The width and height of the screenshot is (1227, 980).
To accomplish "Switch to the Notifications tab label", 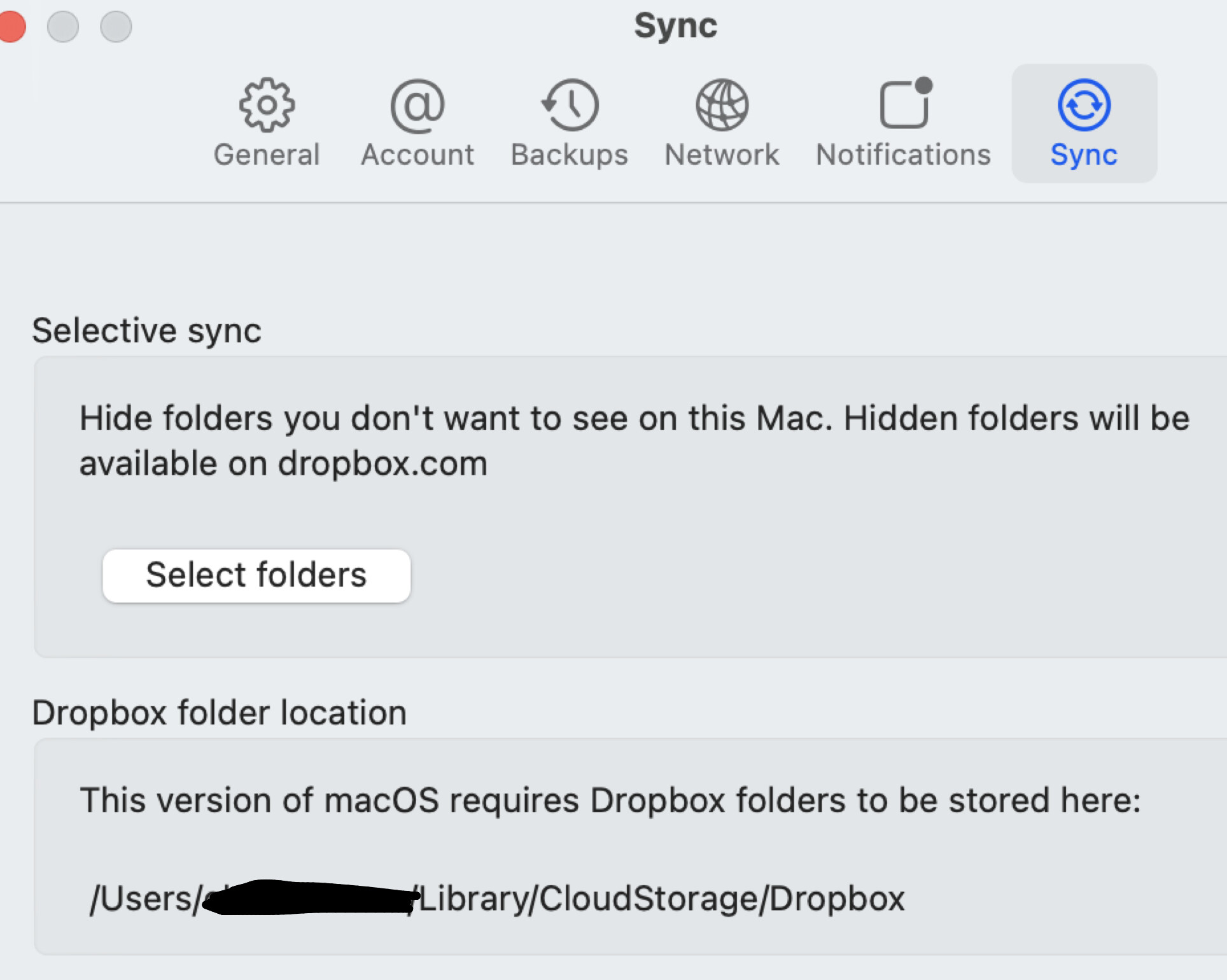I will click(904, 155).
